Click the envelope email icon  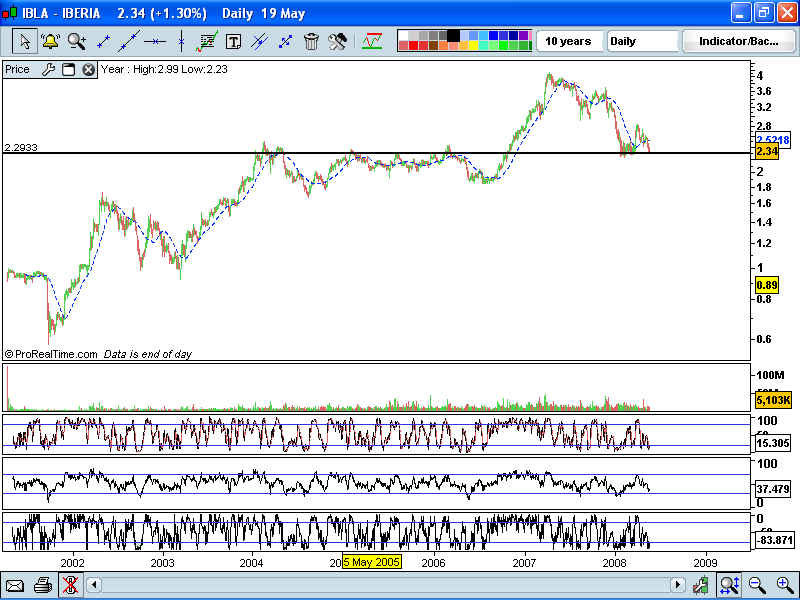(15, 585)
